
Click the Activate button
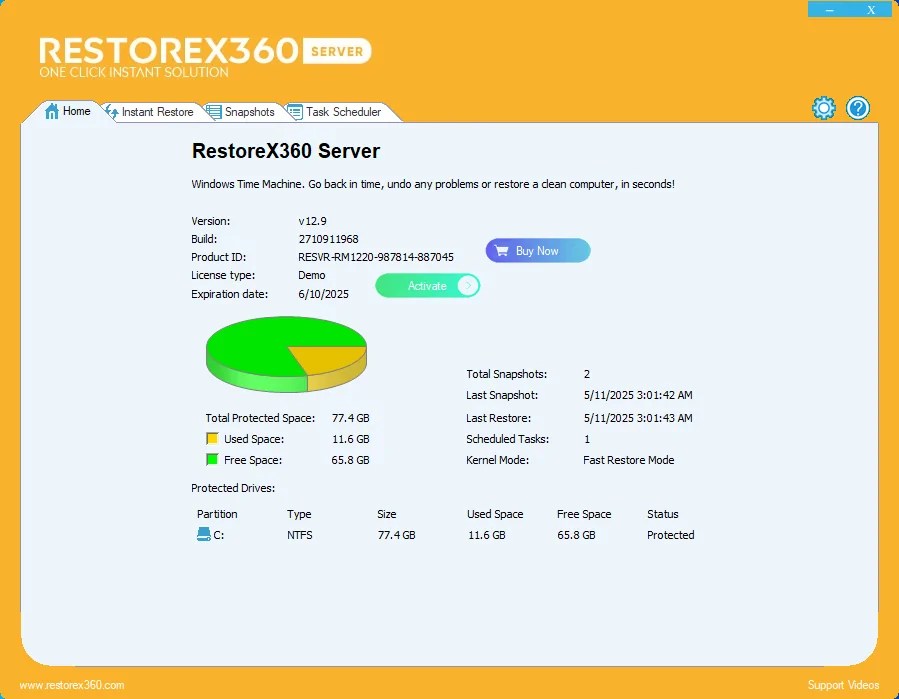(428, 286)
